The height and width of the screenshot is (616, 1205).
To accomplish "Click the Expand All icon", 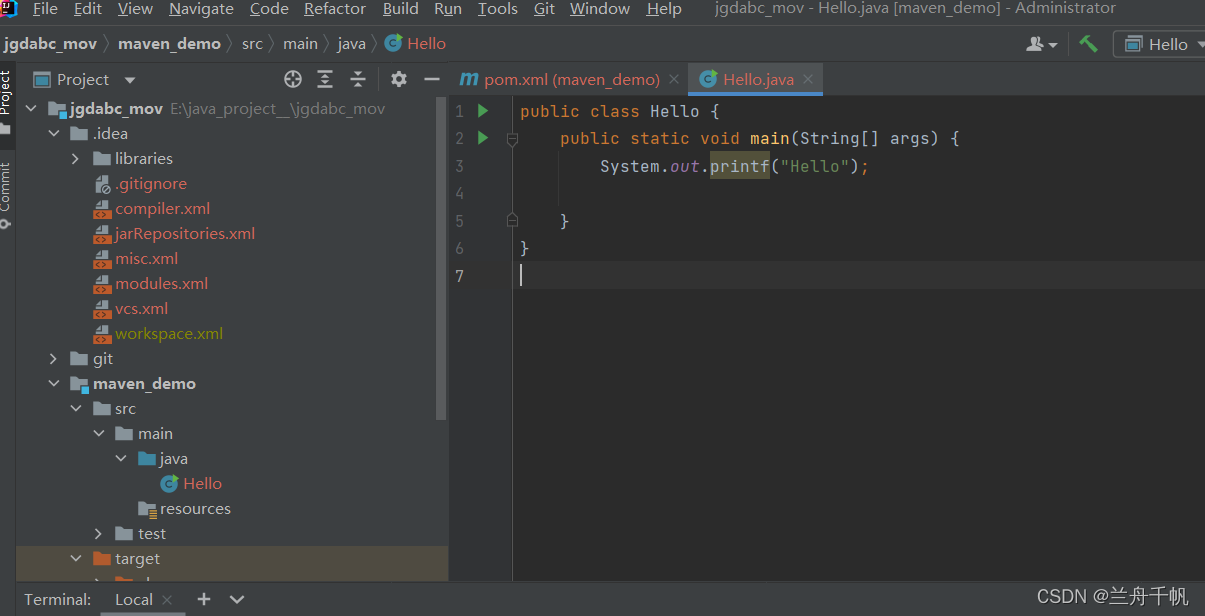I will pos(325,79).
